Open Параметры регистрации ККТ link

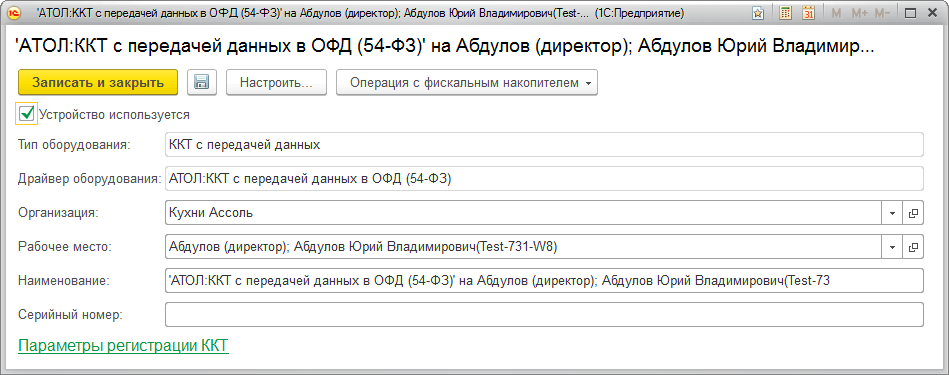123,346
